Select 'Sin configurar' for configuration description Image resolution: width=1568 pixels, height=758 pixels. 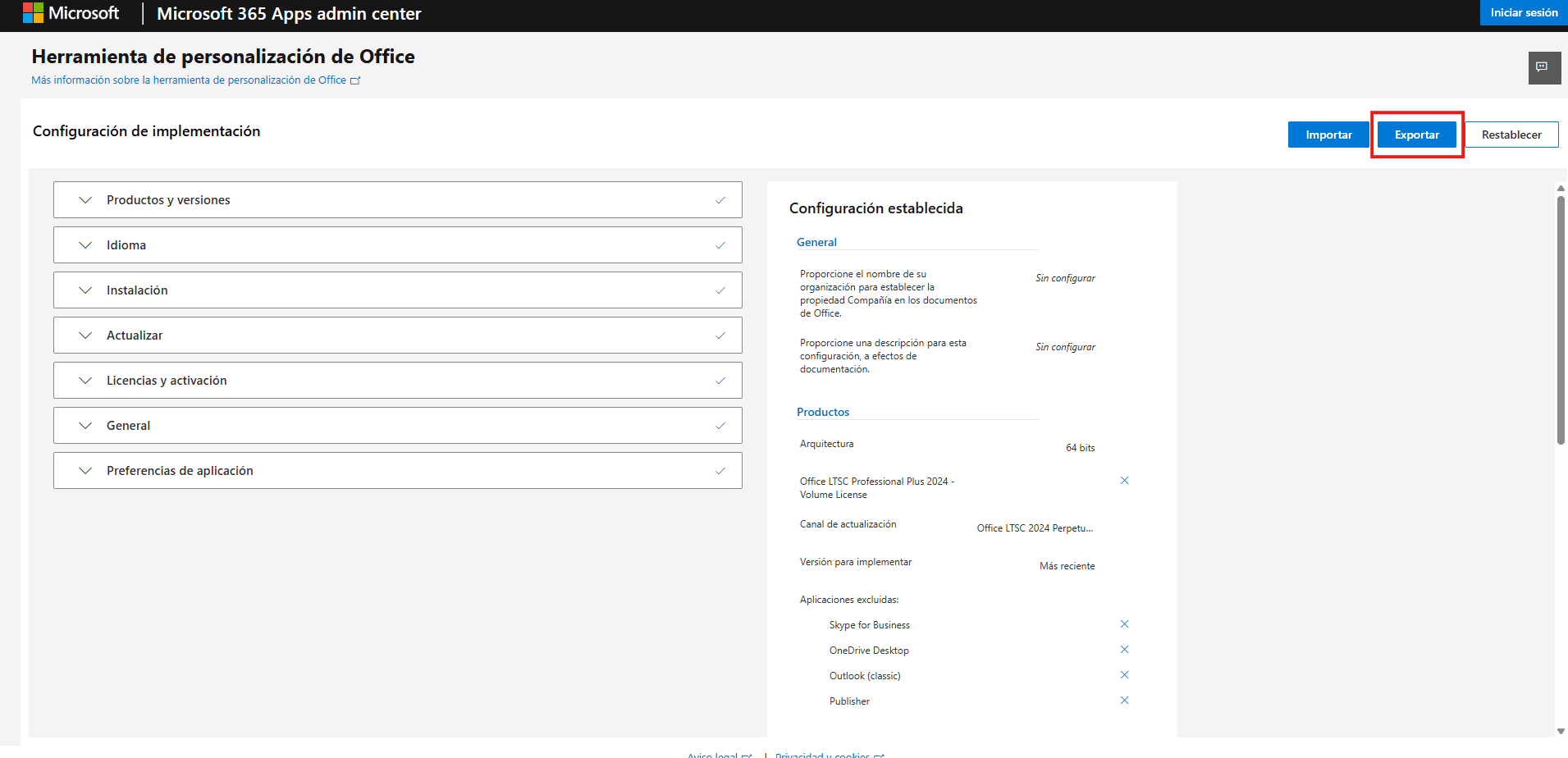coord(1065,347)
